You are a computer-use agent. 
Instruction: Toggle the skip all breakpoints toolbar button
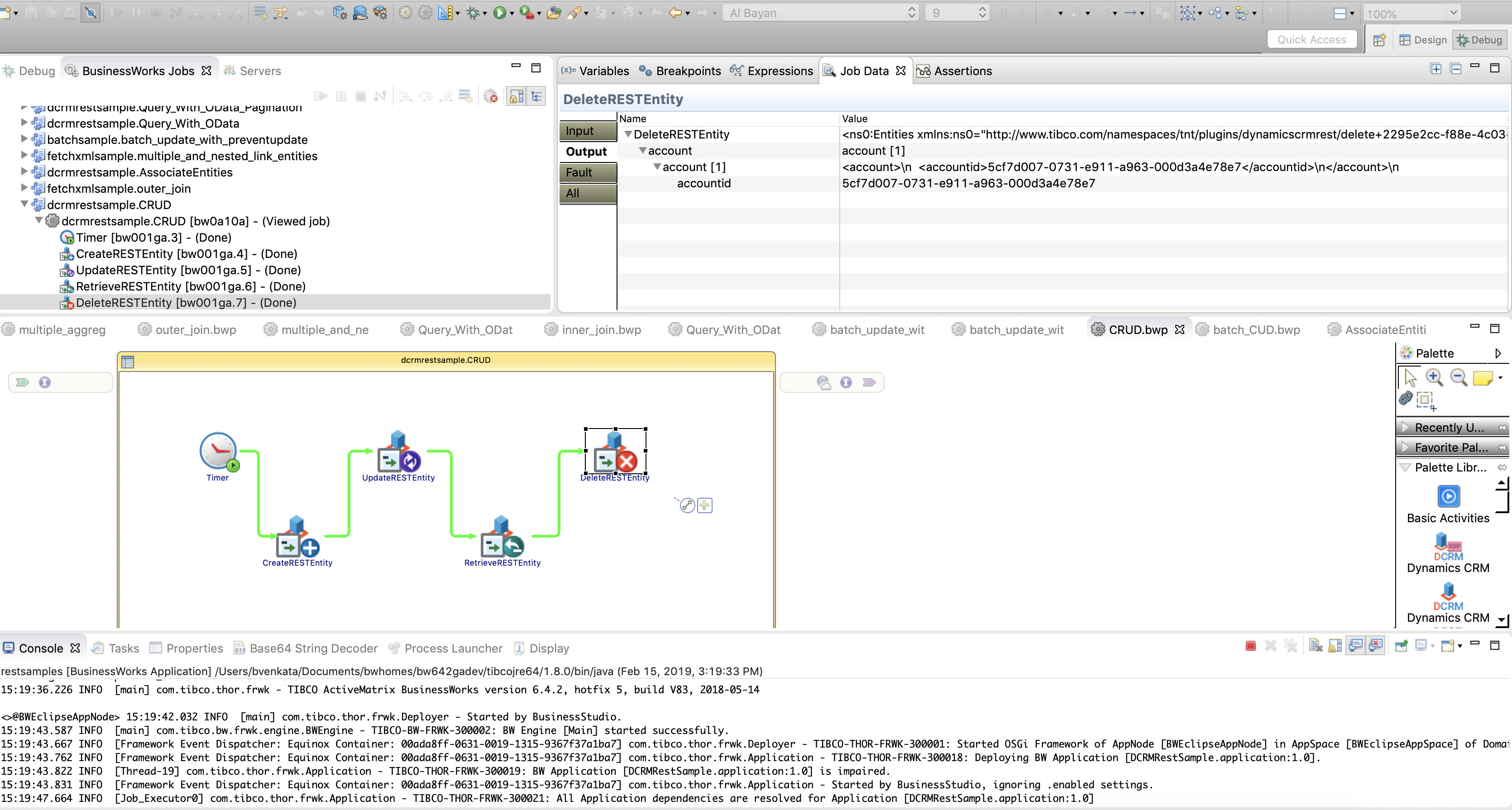pyautogui.click(x=91, y=12)
